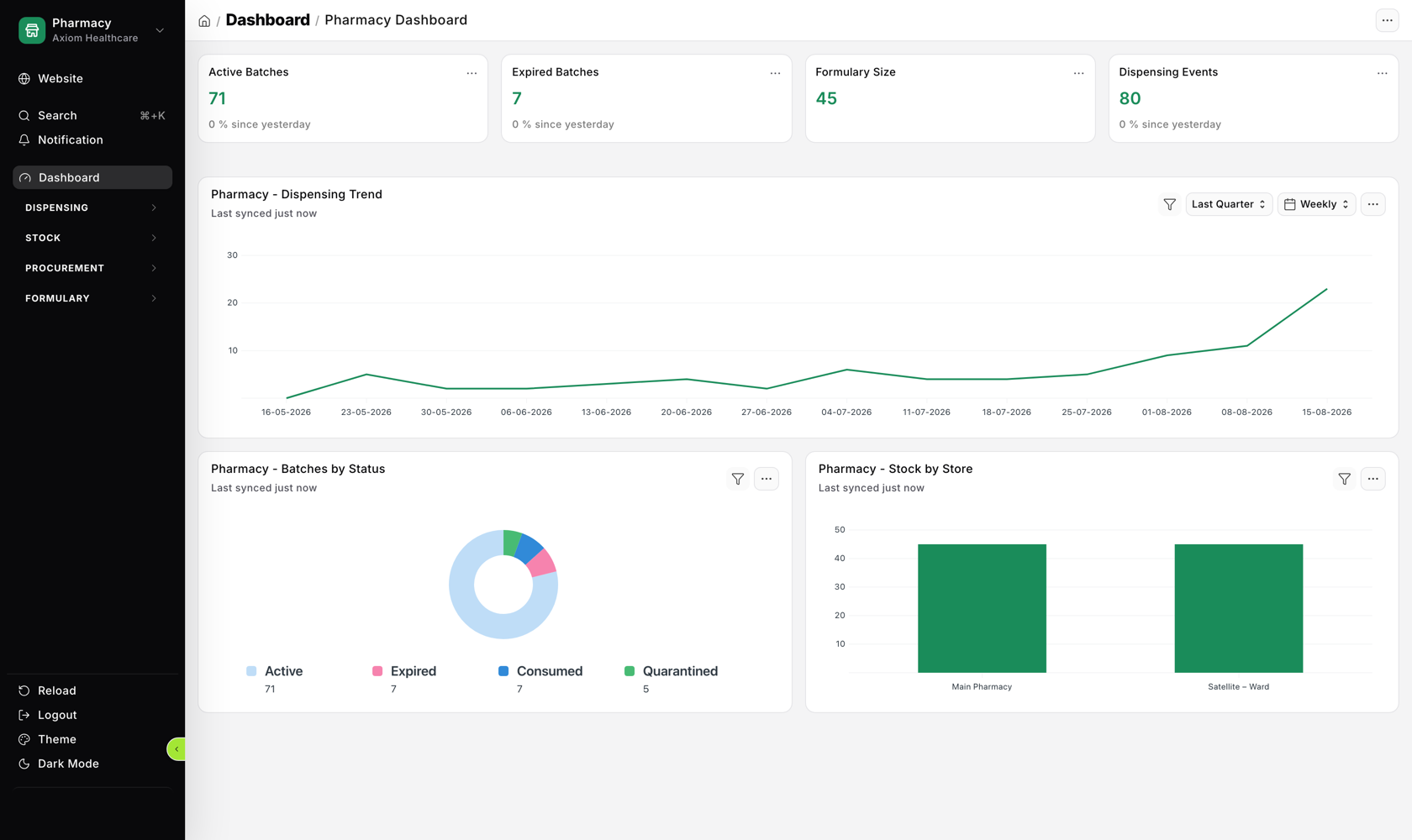Click the Dashboard breadcrumb link

point(267,20)
